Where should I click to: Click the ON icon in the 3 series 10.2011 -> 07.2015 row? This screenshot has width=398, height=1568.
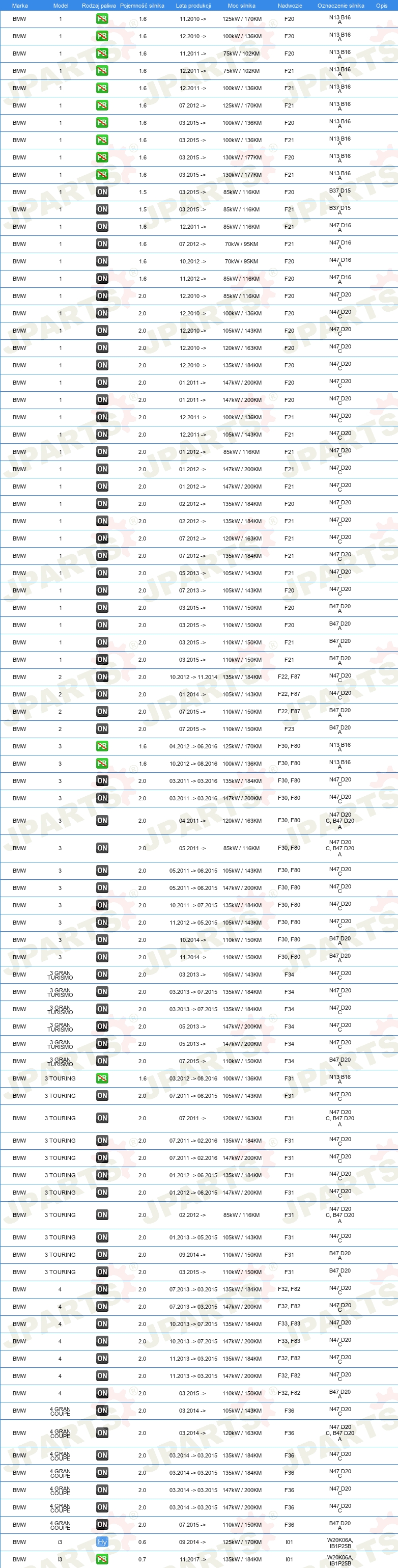[102, 905]
